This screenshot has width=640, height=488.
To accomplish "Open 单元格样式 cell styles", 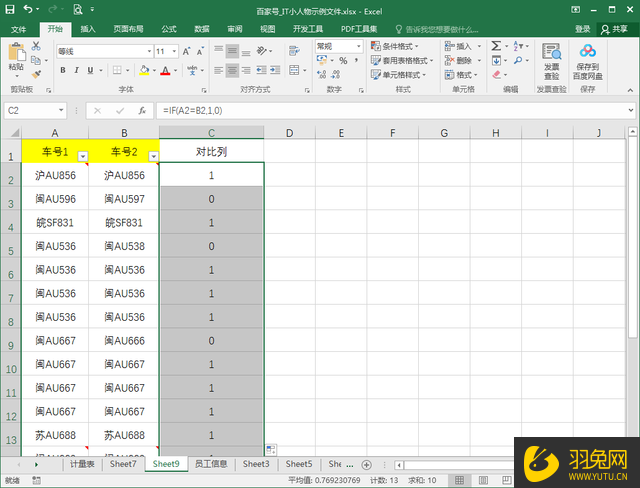I will [x=398, y=75].
